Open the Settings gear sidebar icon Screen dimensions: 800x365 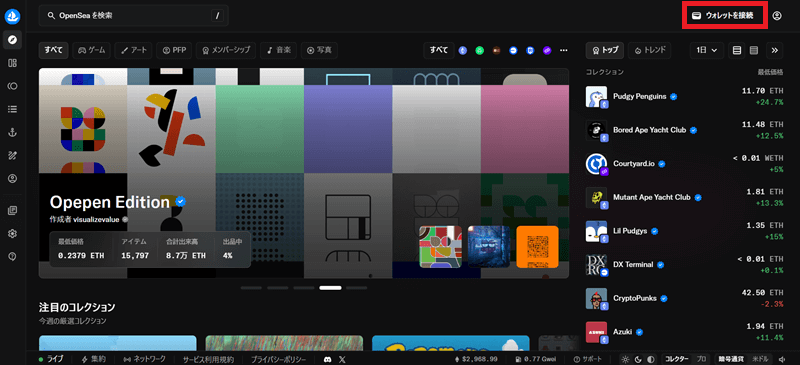tap(12, 233)
